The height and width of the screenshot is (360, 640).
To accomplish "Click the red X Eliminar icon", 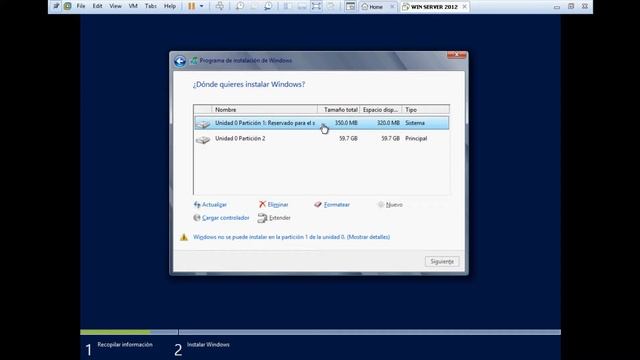I will [x=262, y=204].
